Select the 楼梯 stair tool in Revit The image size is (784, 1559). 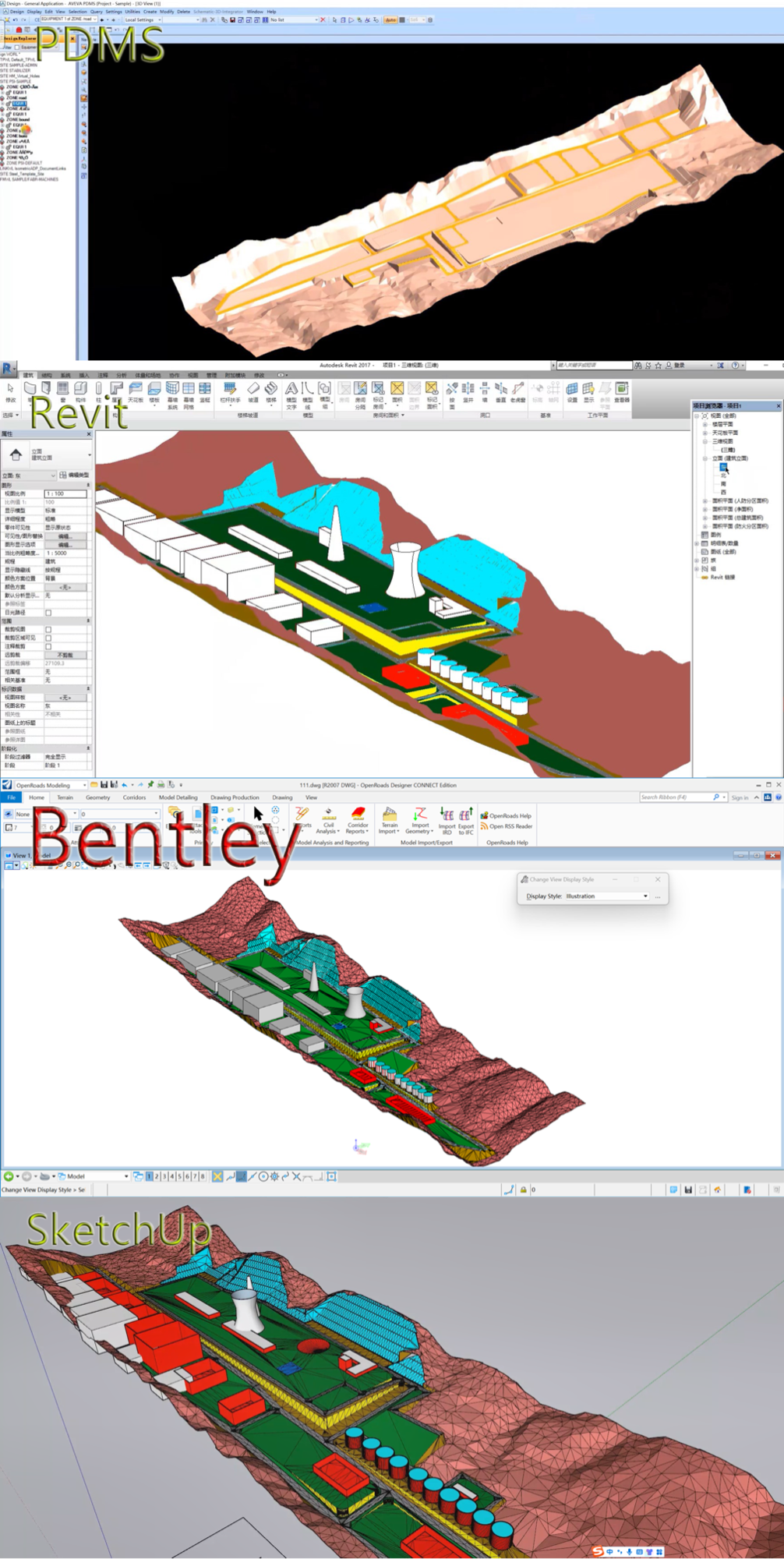tap(271, 392)
